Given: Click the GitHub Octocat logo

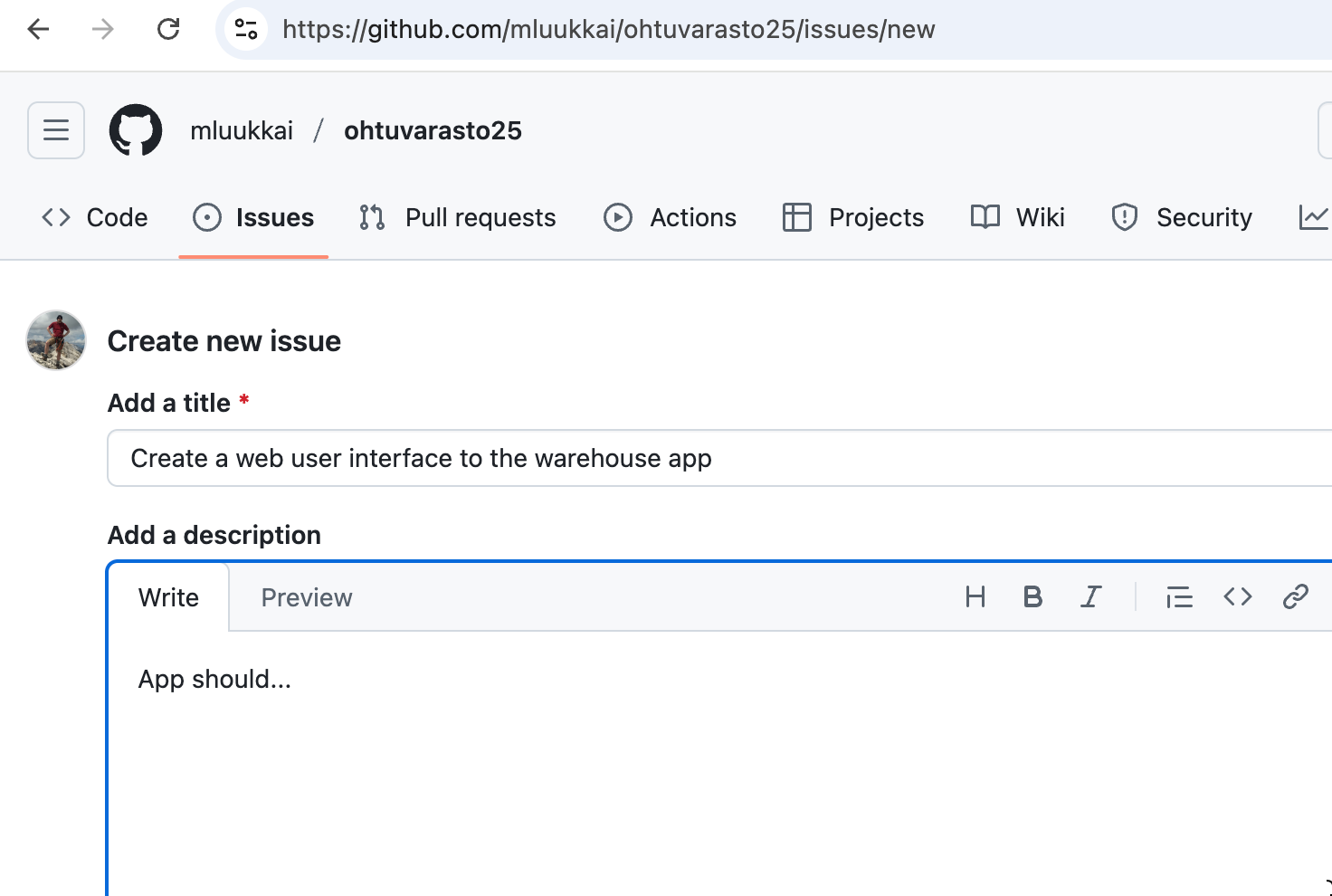Looking at the screenshot, I should pyautogui.click(x=136, y=130).
